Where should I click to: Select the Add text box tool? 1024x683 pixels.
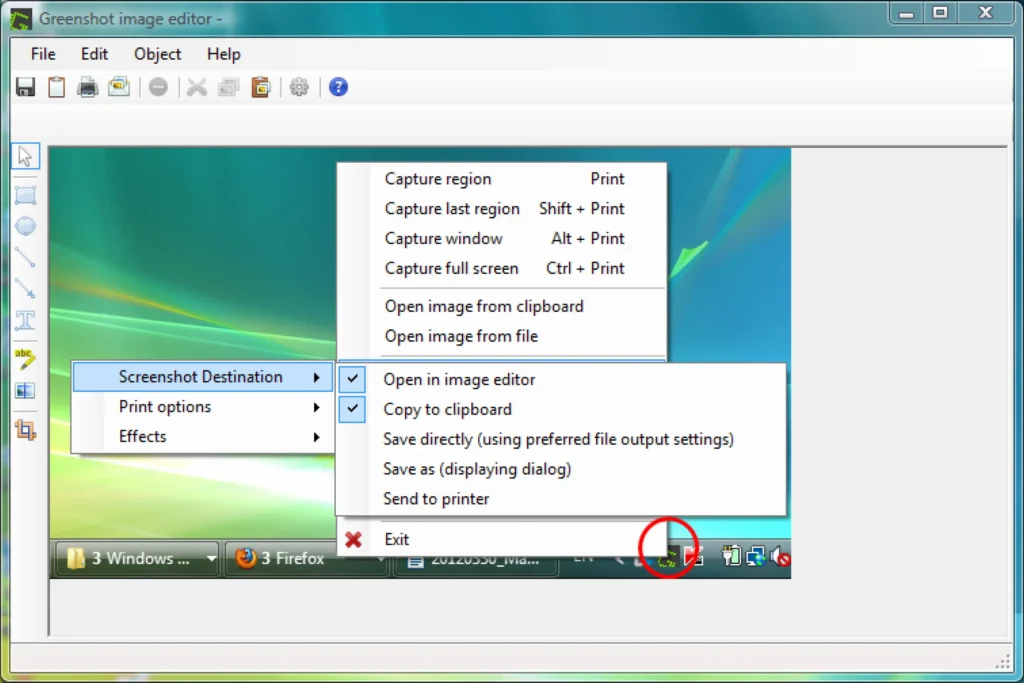click(x=25, y=320)
